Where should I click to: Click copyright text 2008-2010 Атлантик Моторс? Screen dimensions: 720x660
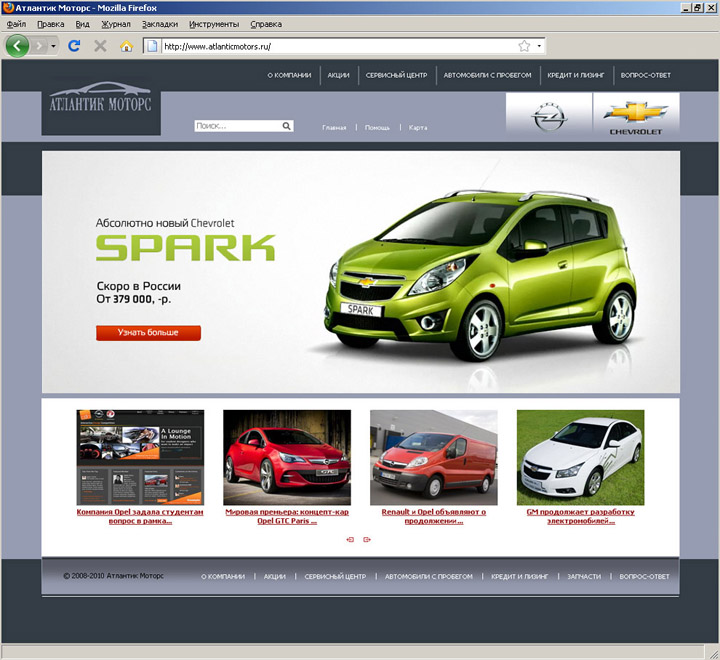[113, 576]
